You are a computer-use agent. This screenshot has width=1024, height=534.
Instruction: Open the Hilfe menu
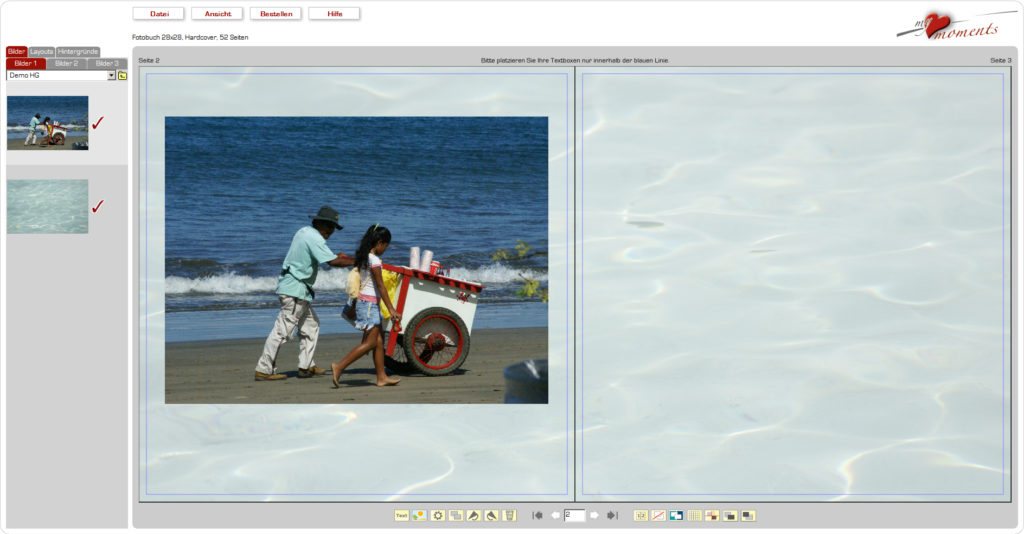[x=334, y=14]
